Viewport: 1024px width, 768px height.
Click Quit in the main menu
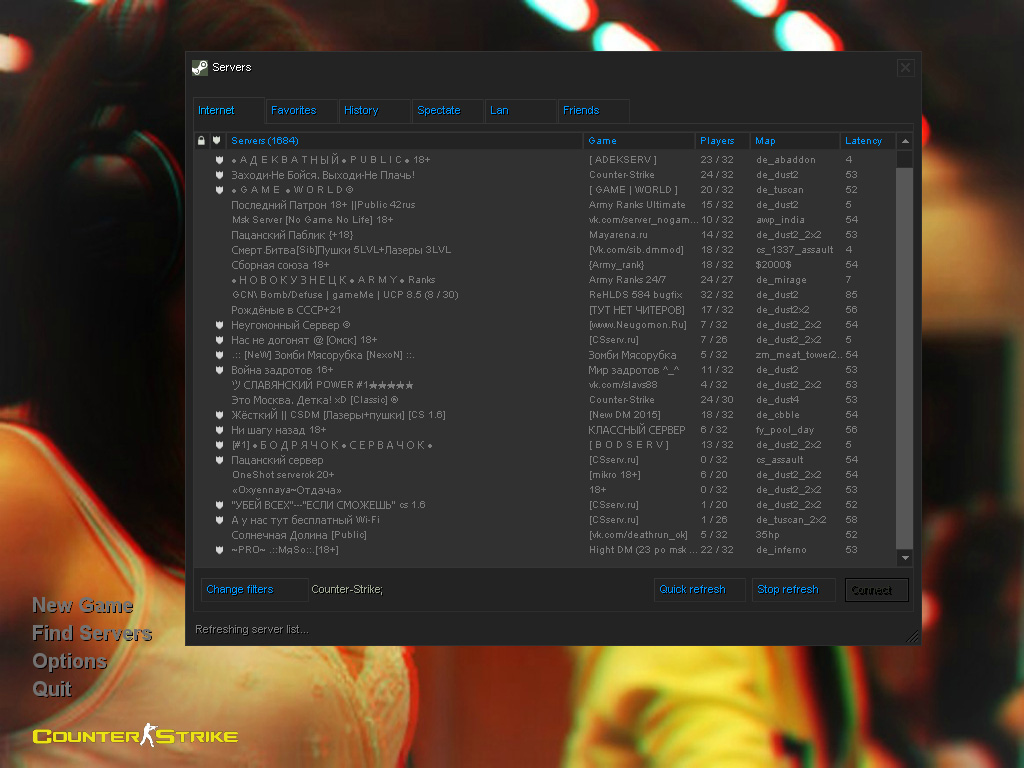[52, 689]
